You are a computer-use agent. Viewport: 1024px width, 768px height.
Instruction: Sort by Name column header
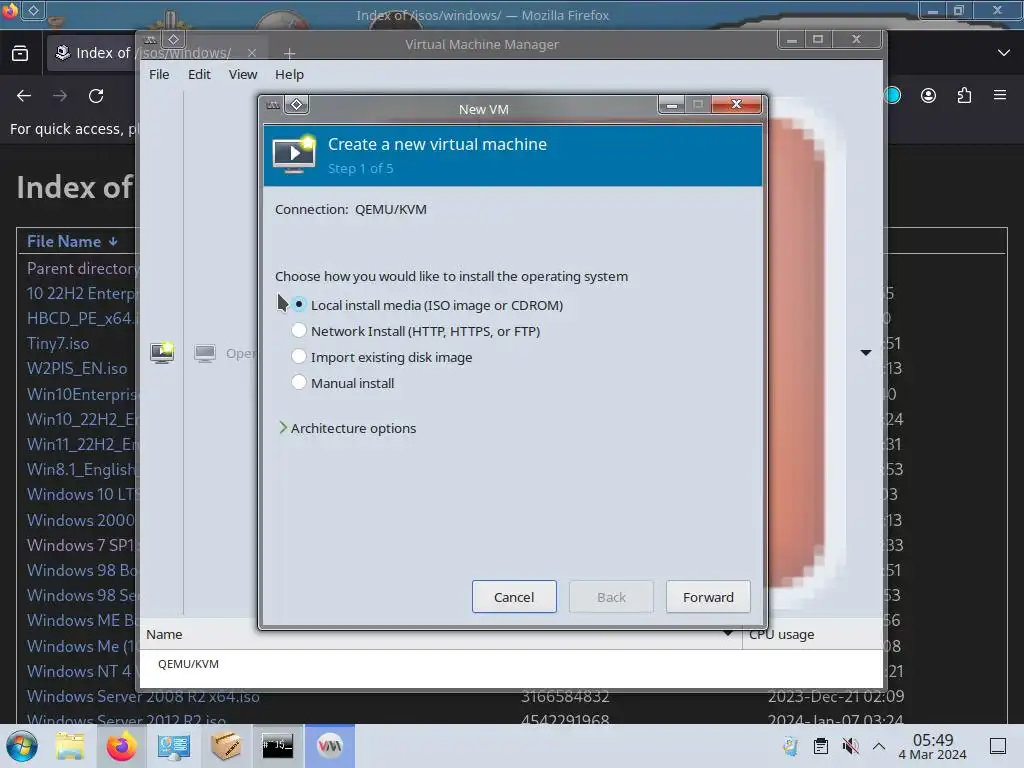pos(441,634)
